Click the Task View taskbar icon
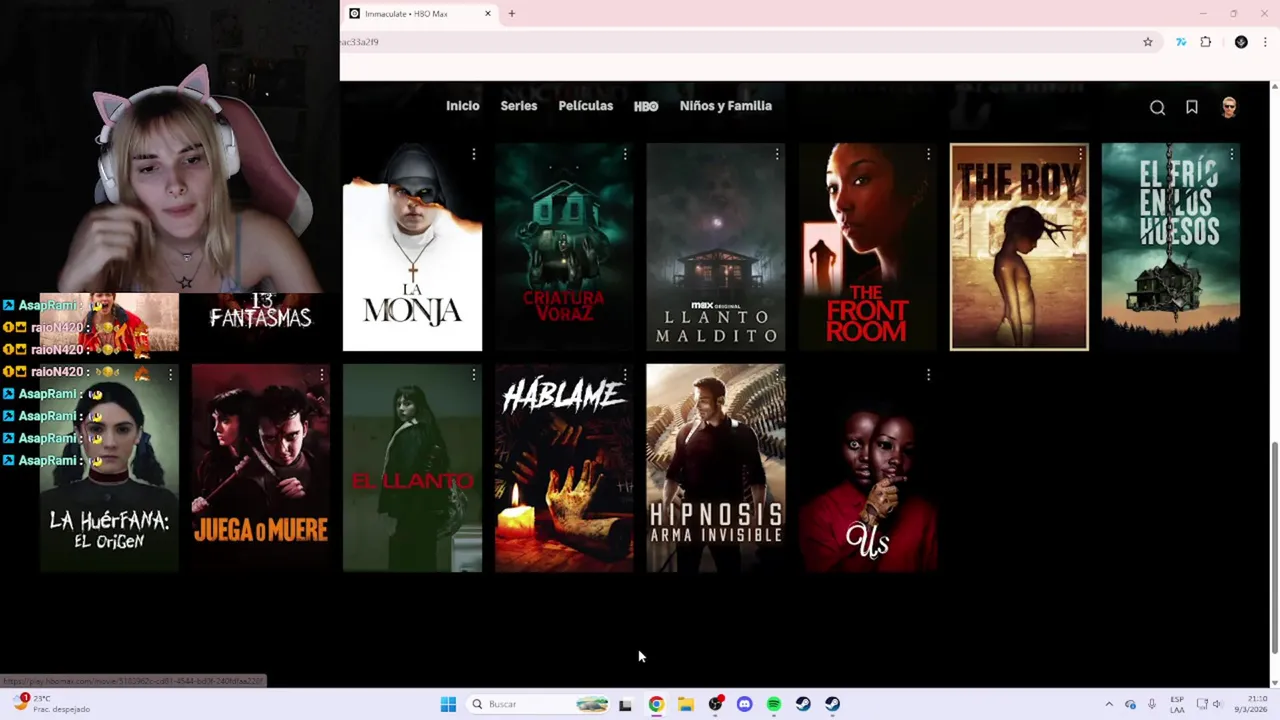 pyautogui.click(x=625, y=704)
